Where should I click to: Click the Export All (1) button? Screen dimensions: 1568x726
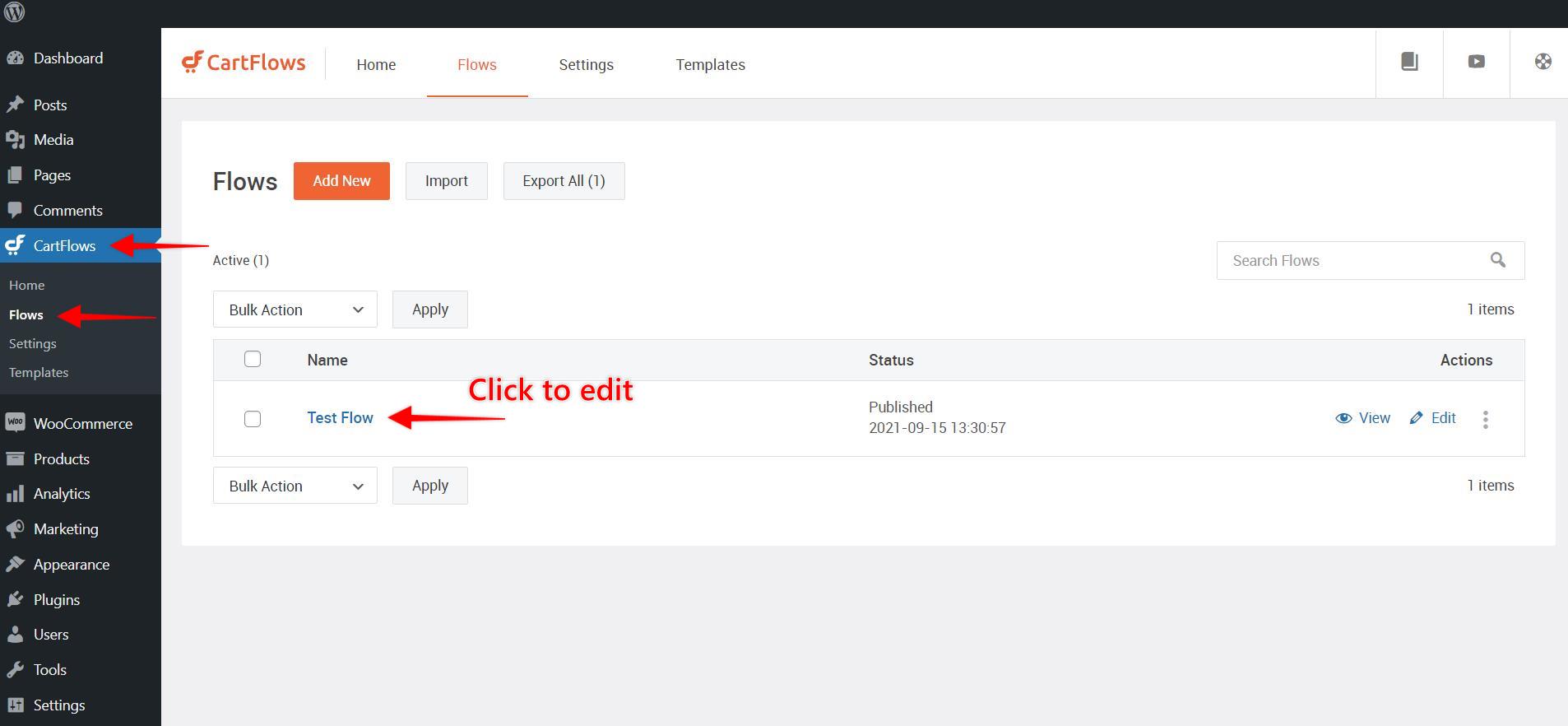coord(564,181)
